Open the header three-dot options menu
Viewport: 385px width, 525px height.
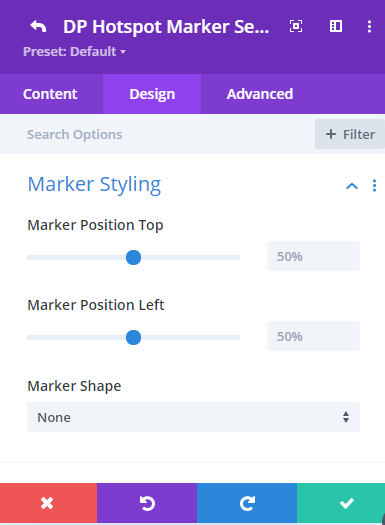point(369,26)
